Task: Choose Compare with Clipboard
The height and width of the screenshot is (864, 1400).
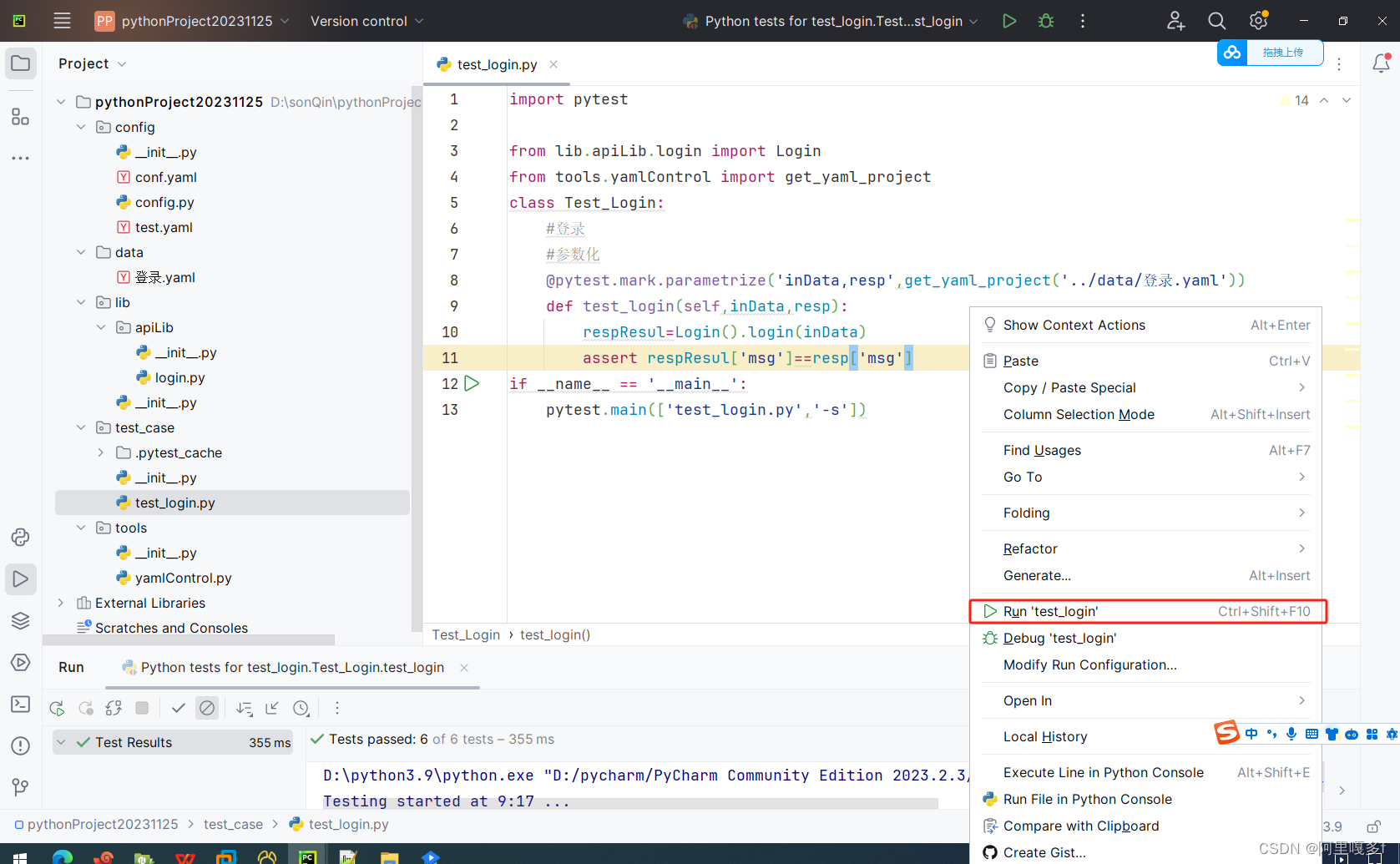Action: click(1145, 826)
